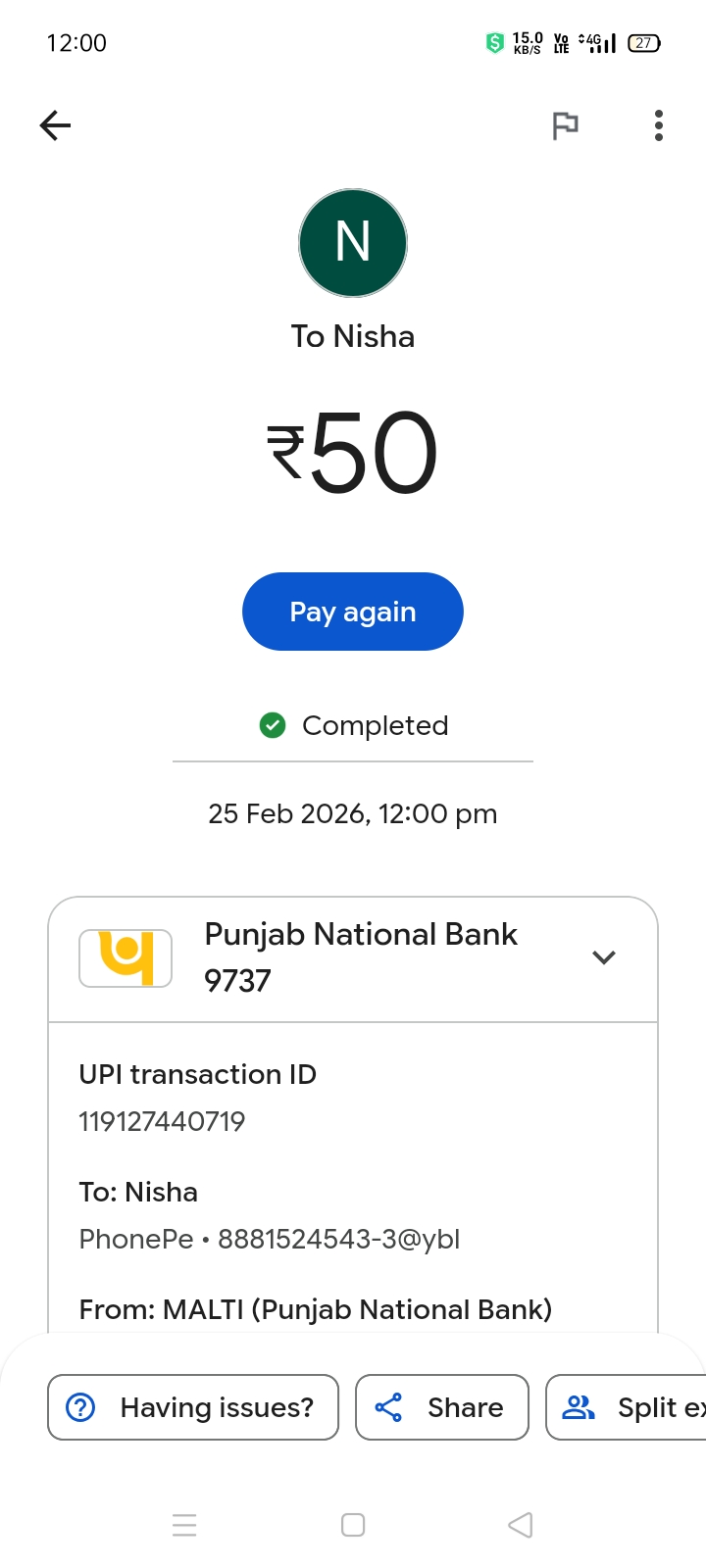Tap the Split expense button
The width and height of the screenshot is (706, 1568).
click(628, 1407)
